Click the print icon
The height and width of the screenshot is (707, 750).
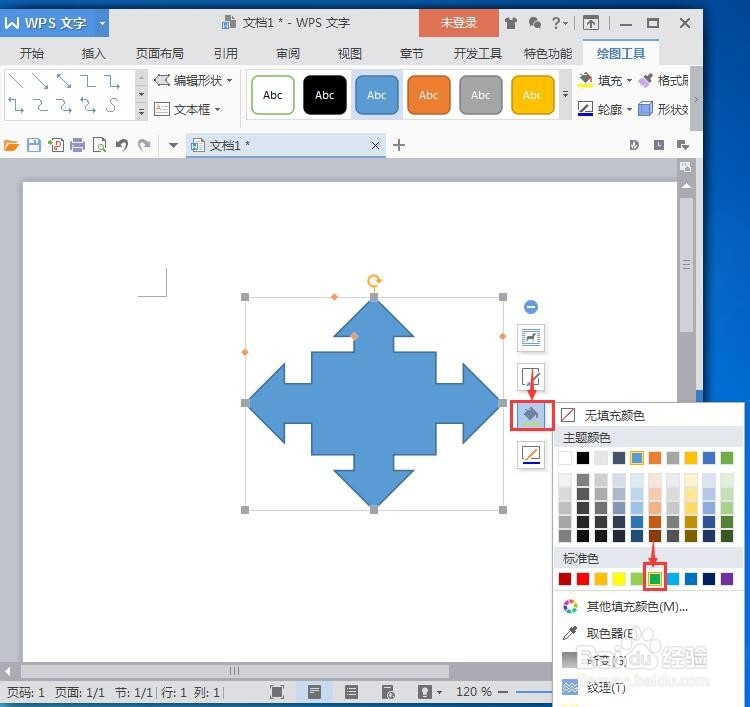coord(77,145)
